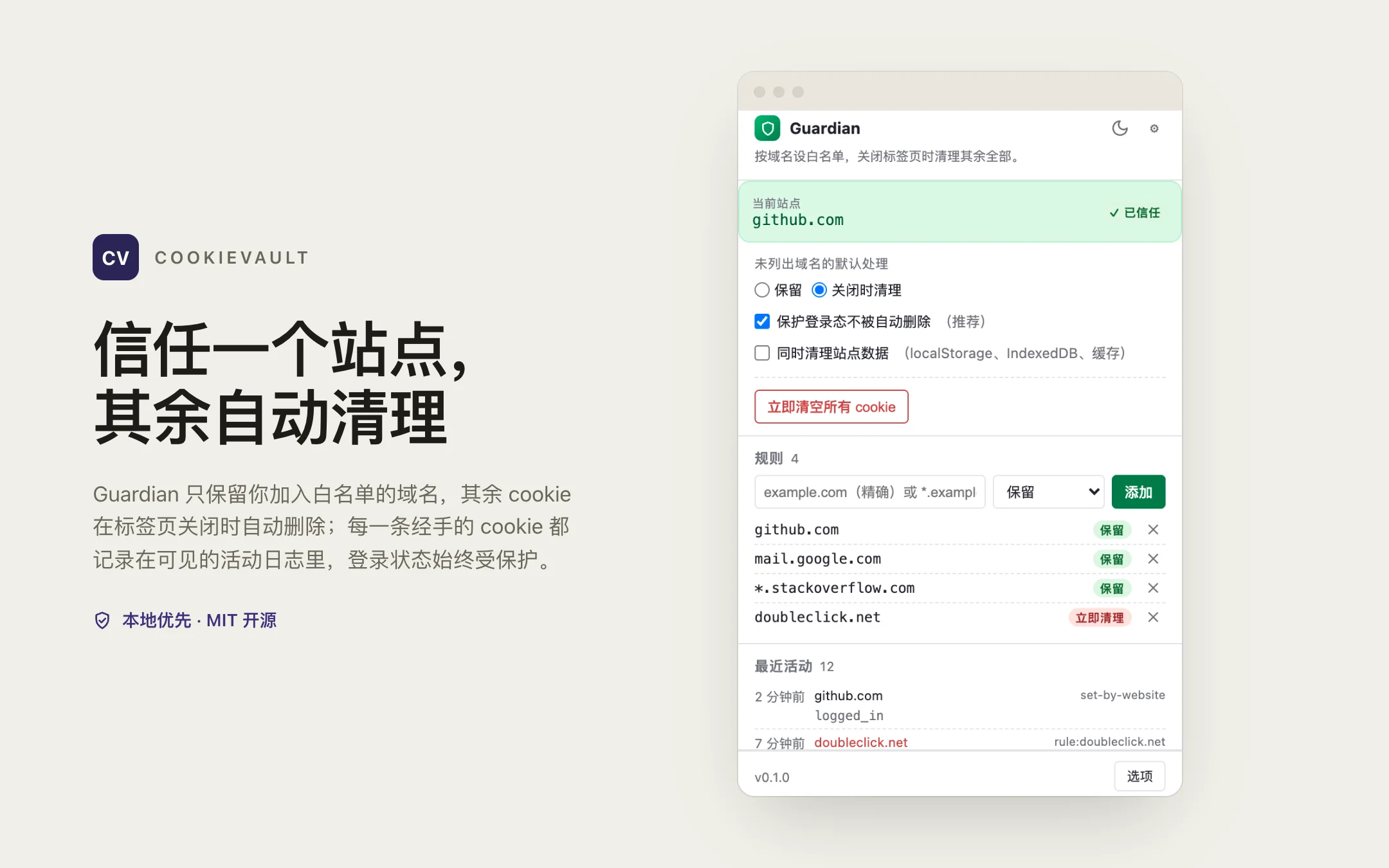Screen dimensions: 1389x868
Task: Open settings via the gear icon
Action: pos(1154,129)
